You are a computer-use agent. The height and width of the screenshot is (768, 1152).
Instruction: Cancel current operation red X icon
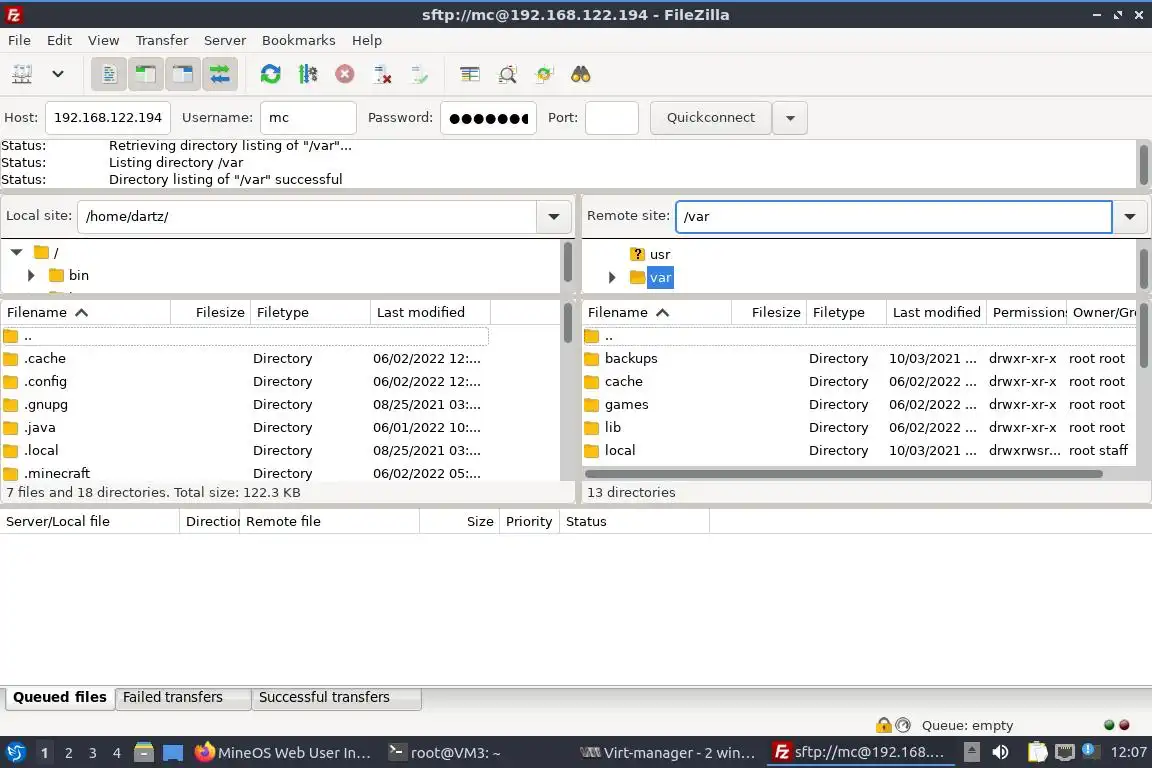tap(345, 74)
